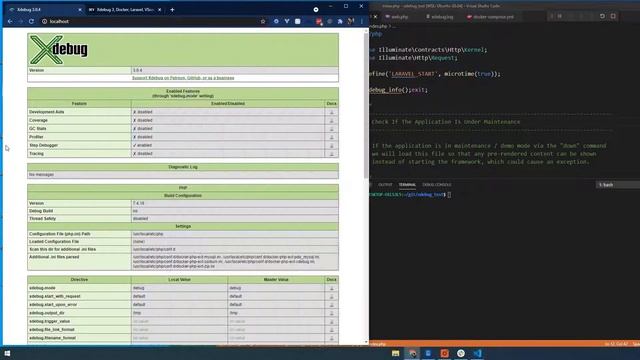Image resolution: width=640 pixels, height=360 pixels.
Task: Reload the localhost page
Action: [31, 21]
